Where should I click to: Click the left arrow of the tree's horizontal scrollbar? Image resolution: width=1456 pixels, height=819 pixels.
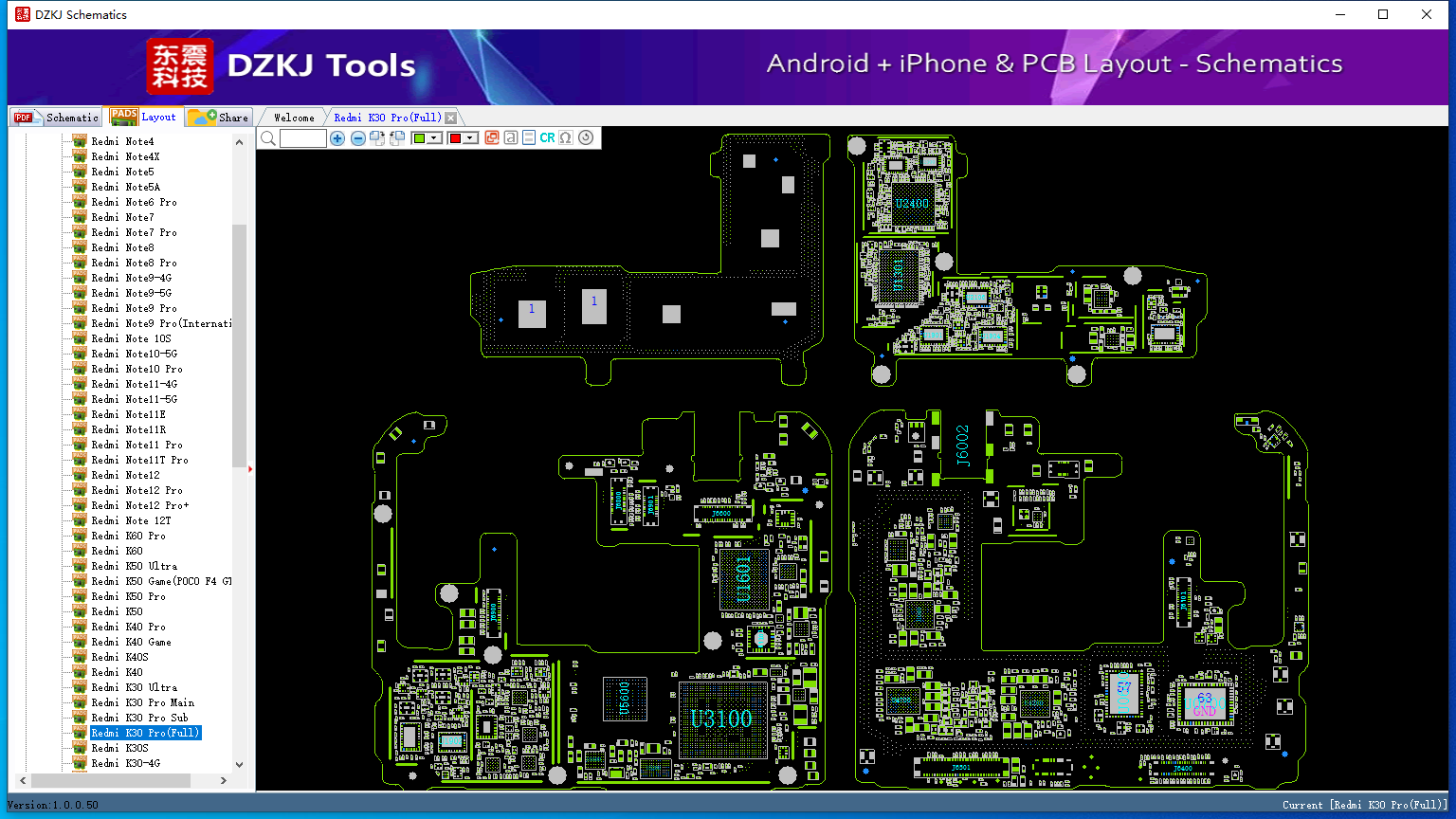click(22, 781)
